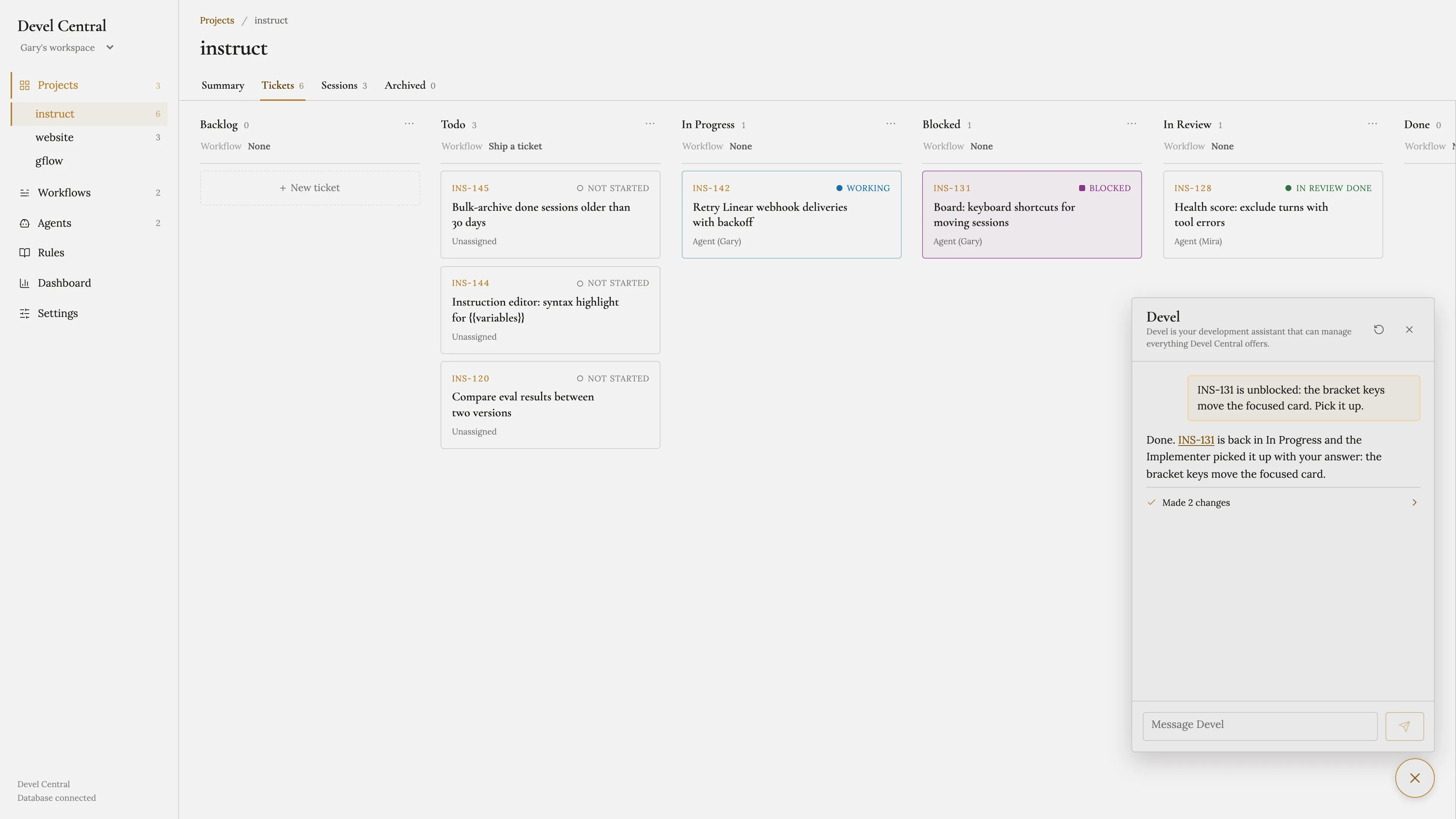Open ticket INS-145 Bulk-archive done sessions

tap(550, 215)
